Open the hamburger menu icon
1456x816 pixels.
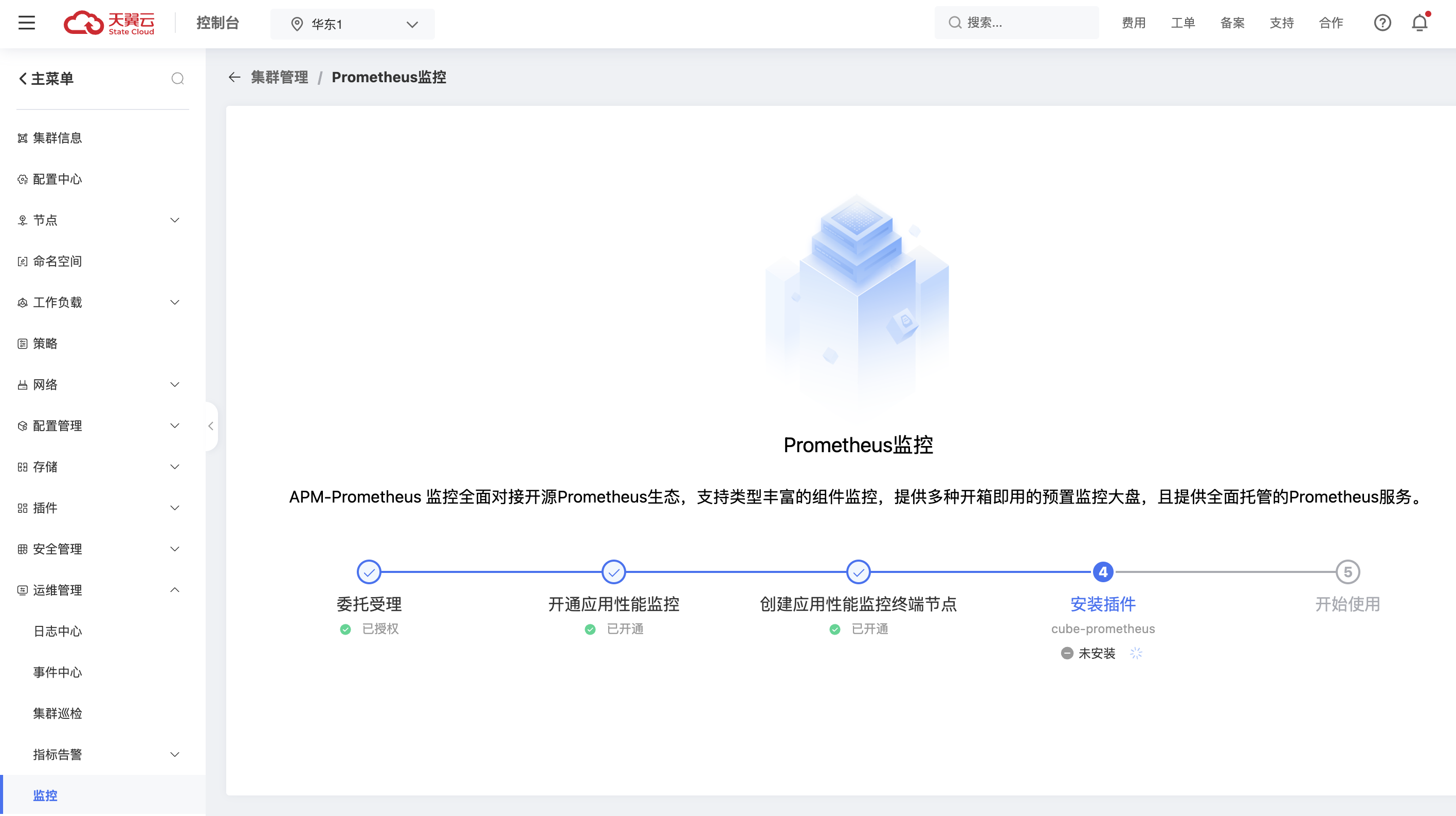(27, 23)
